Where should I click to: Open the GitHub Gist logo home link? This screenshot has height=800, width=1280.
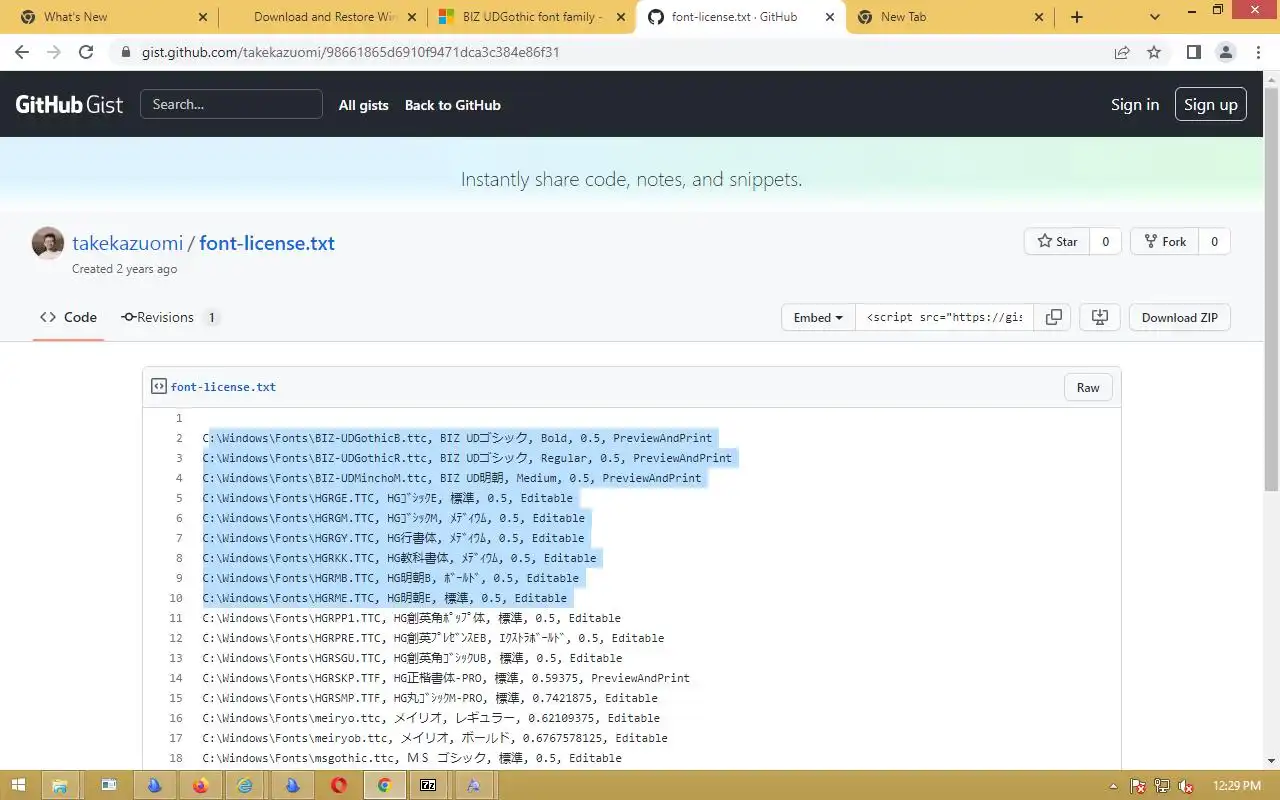69,104
